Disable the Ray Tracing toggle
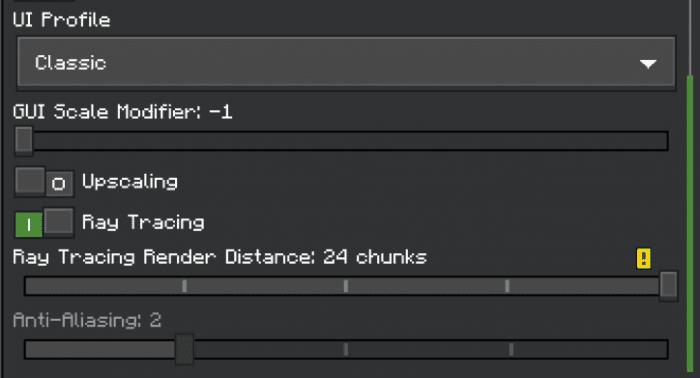The image size is (700, 378). 44,222
